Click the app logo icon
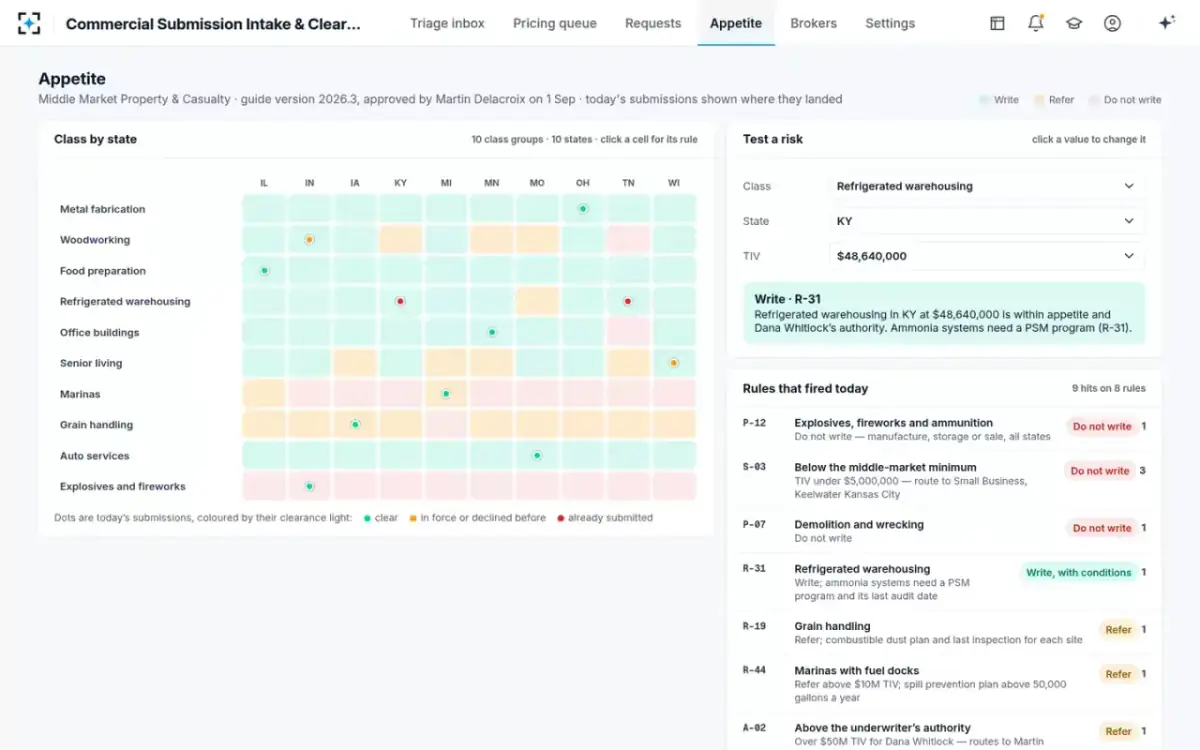Screen dimensions: 1200x750 29,23
